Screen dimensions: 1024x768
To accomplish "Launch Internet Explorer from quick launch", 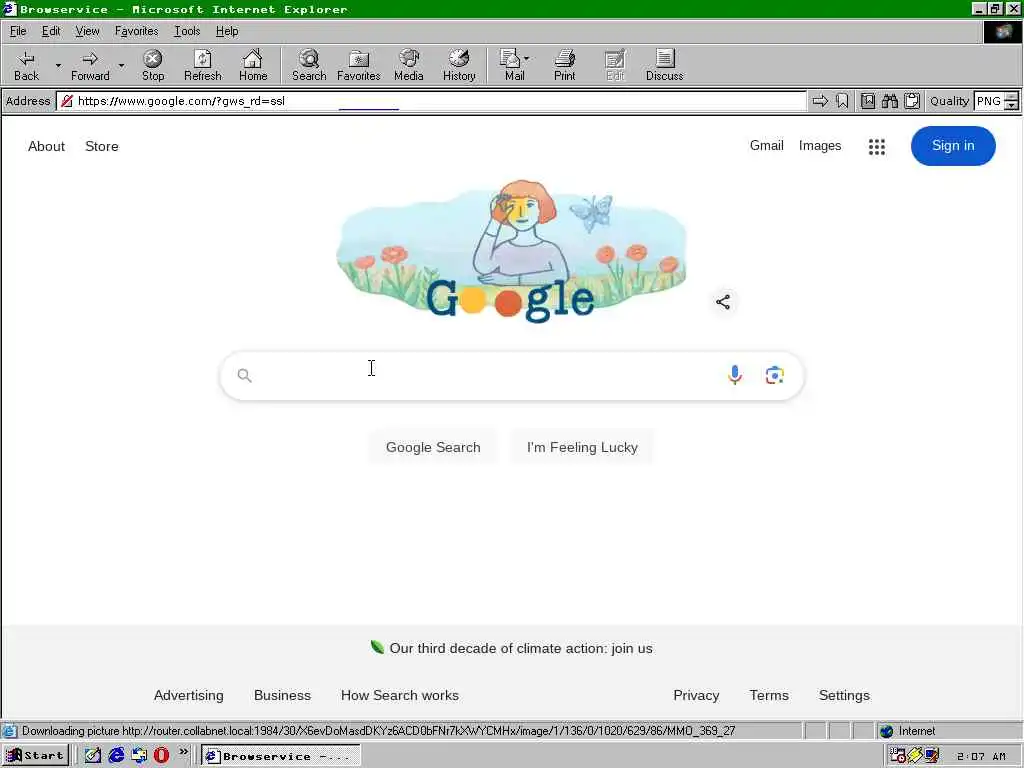I will point(116,756).
